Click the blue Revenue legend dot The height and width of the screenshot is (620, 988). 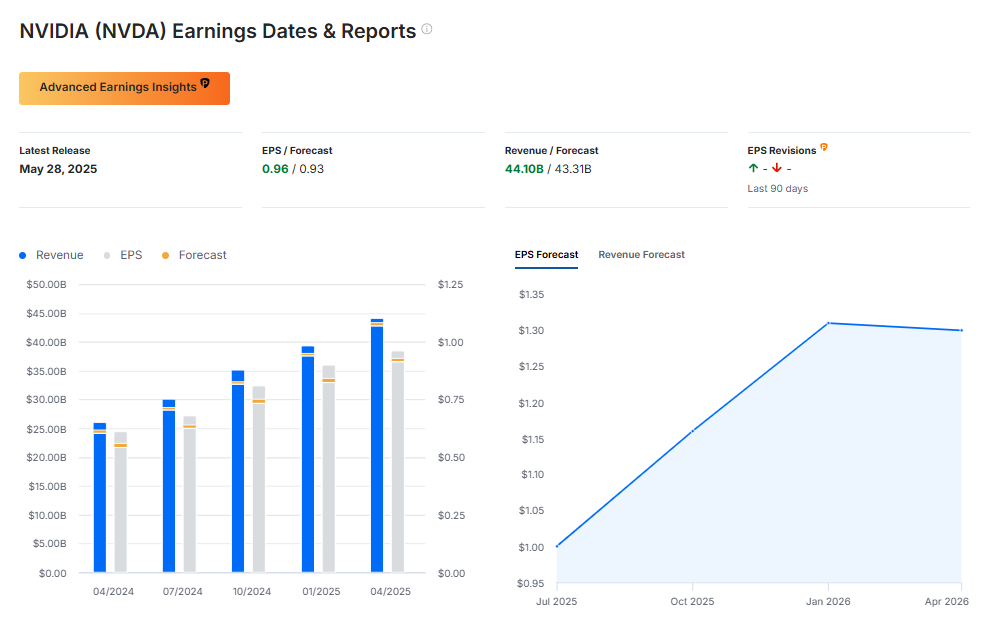[23, 255]
